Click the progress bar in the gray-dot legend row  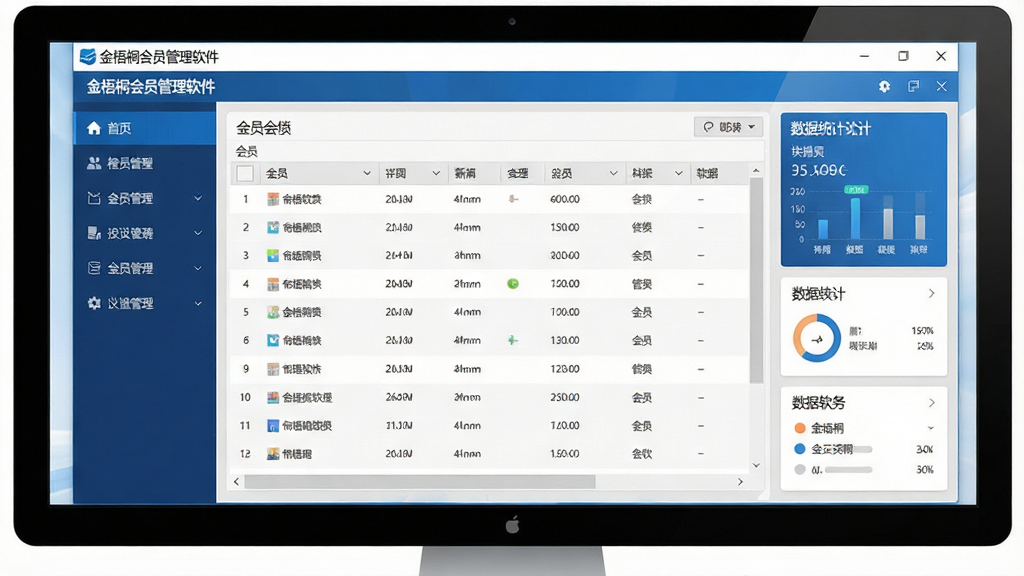pos(848,470)
